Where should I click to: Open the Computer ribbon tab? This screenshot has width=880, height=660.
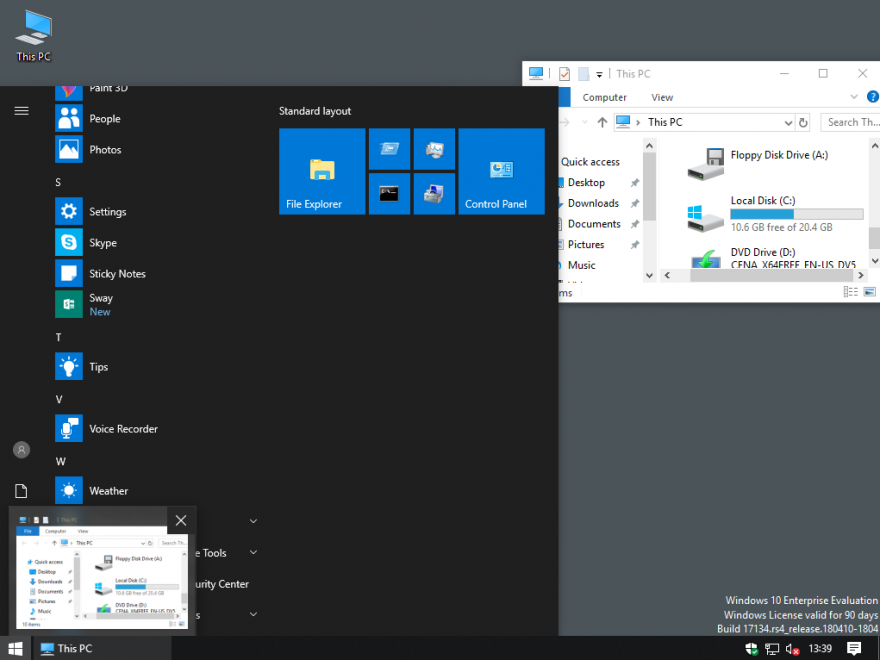tap(604, 97)
